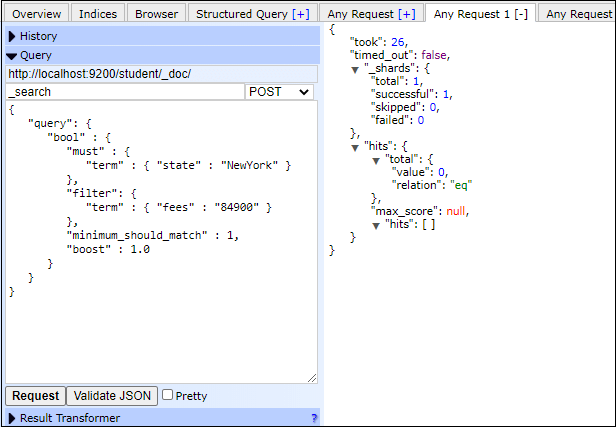This screenshot has width=616, height=427.
Task: Collapse the "total" node under hits
Action: point(376,161)
